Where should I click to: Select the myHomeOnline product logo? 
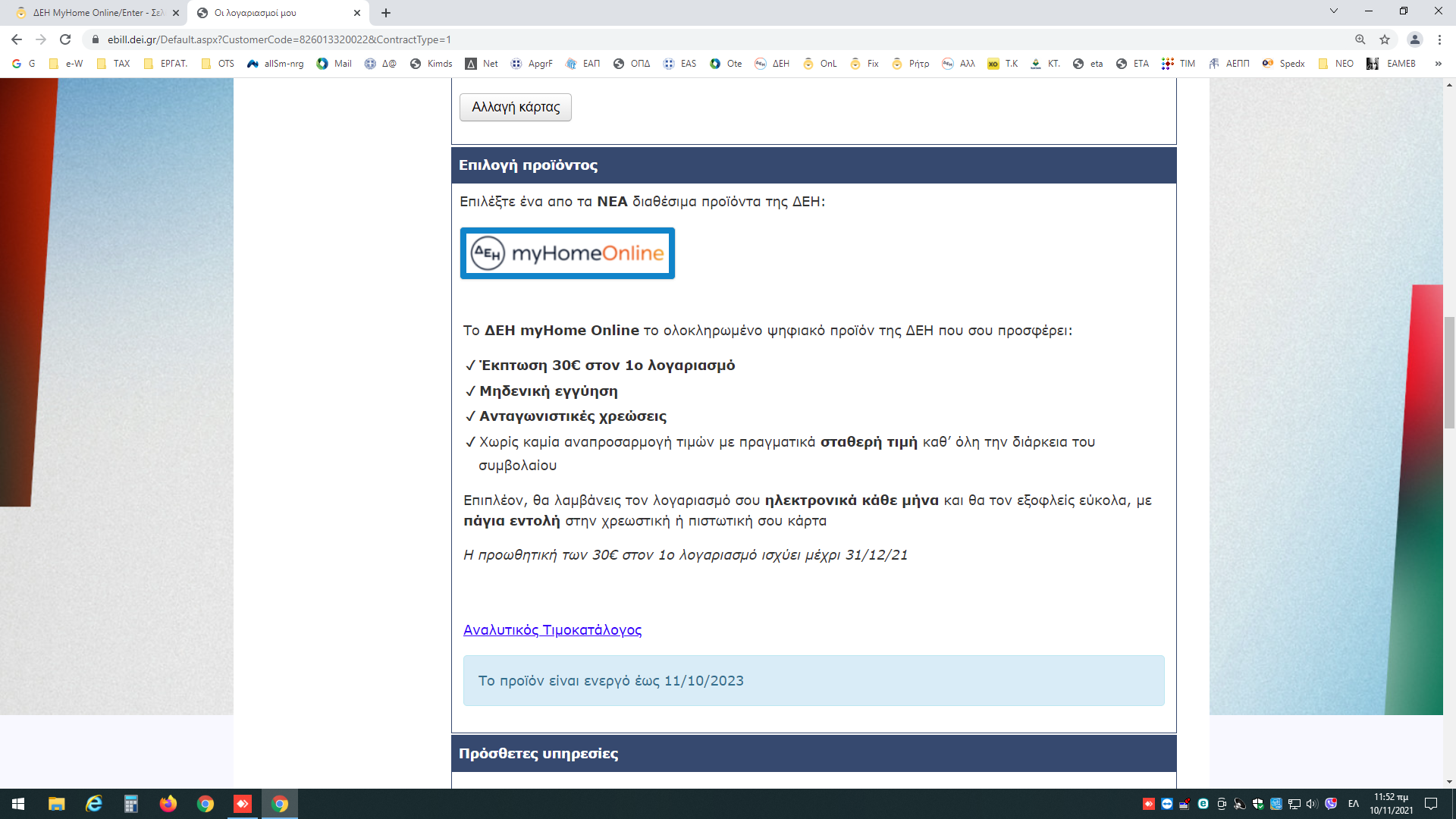point(567,253)
